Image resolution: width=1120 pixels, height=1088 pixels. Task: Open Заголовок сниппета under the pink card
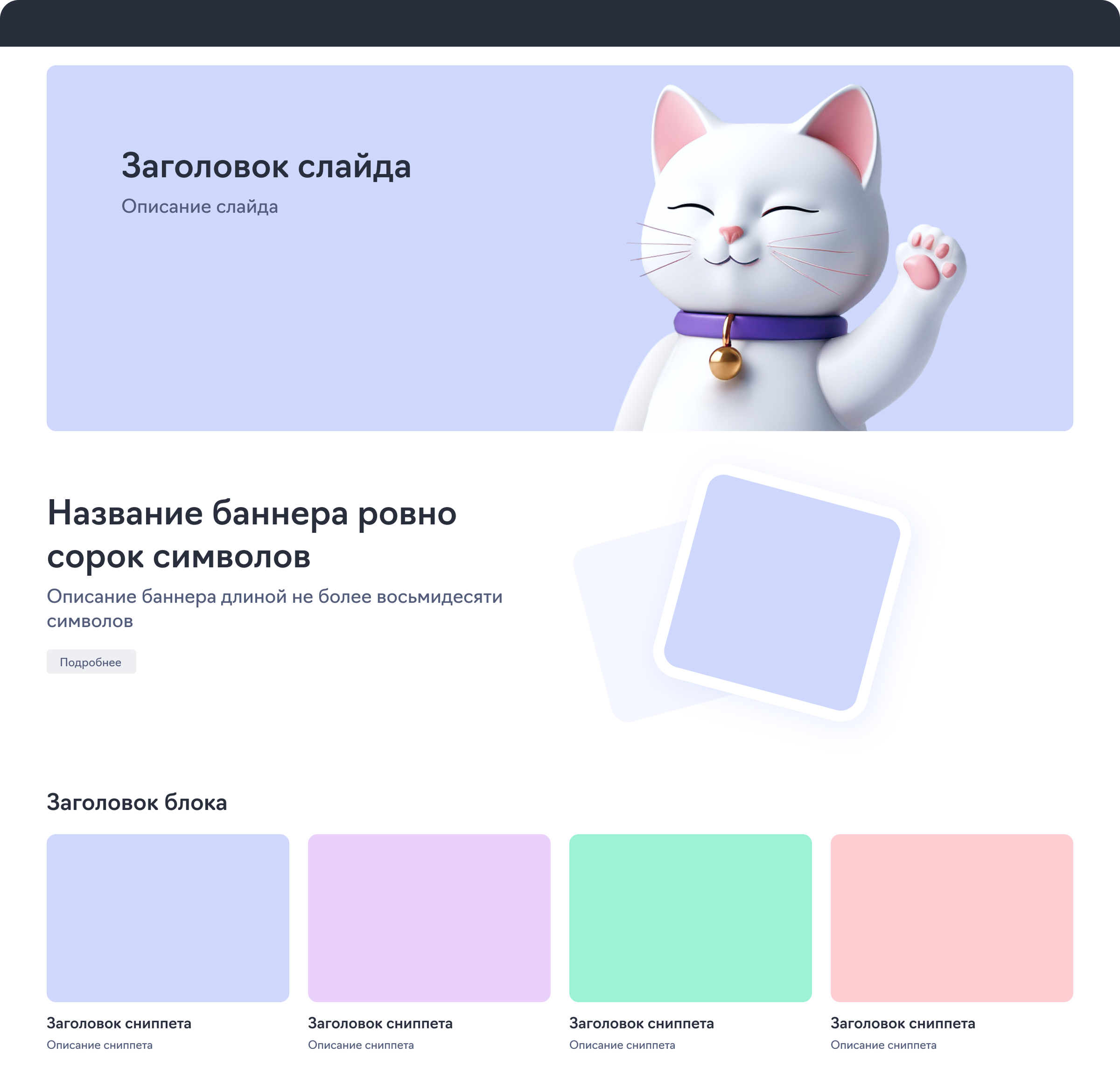point(903,1024)
